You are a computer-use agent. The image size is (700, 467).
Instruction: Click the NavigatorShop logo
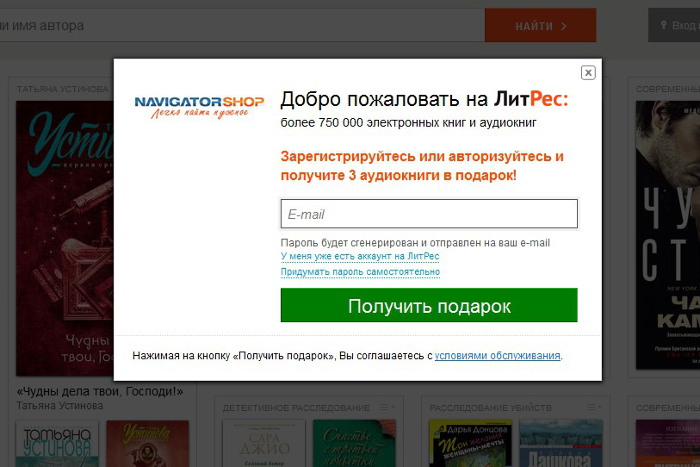(x=199, y=107)
